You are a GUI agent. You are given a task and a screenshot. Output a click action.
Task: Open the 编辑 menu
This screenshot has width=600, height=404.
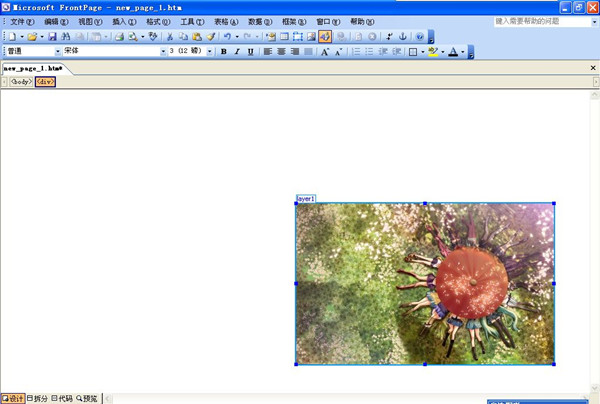(x=56, y=22)
